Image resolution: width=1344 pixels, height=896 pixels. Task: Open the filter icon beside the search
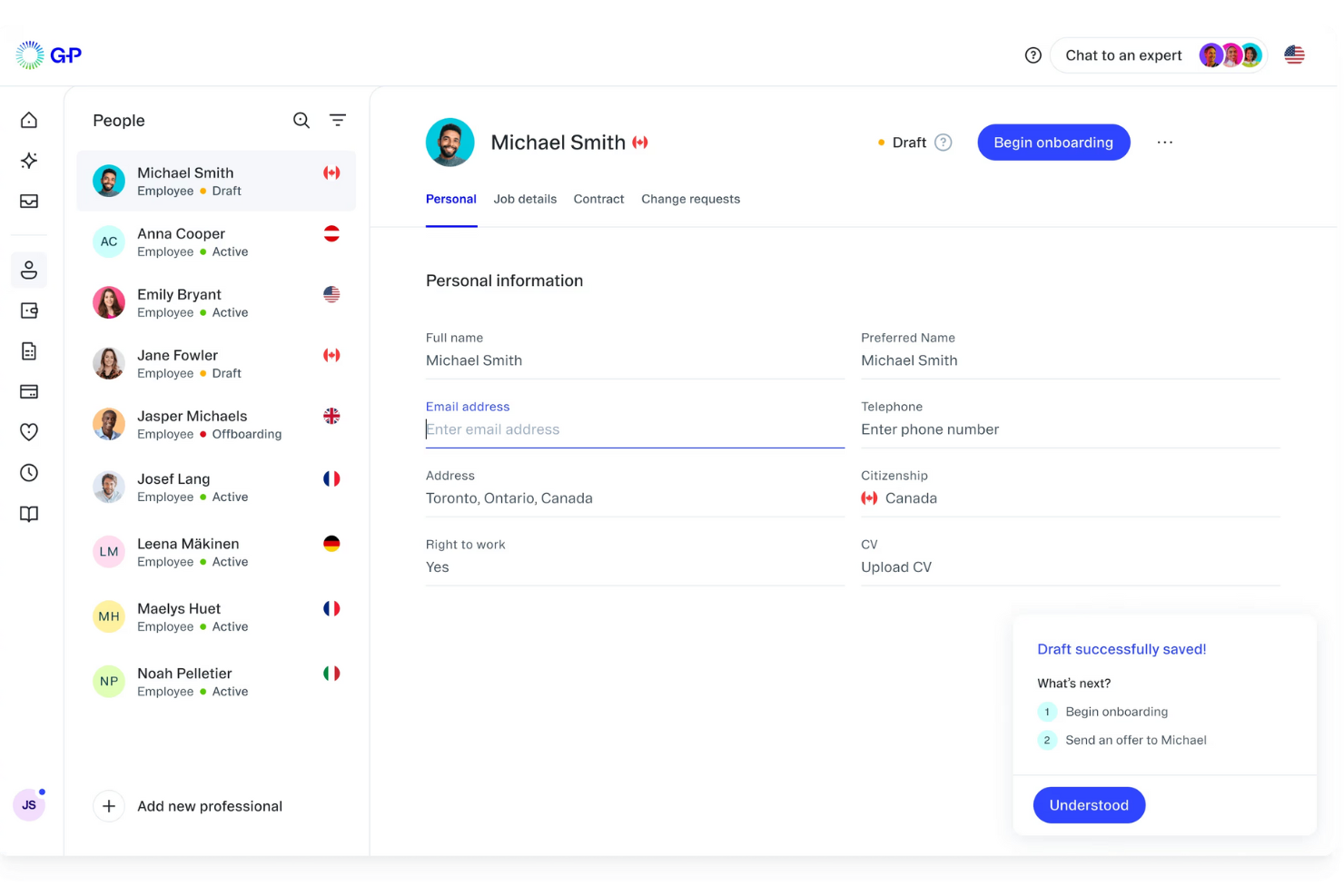(338, 120)
